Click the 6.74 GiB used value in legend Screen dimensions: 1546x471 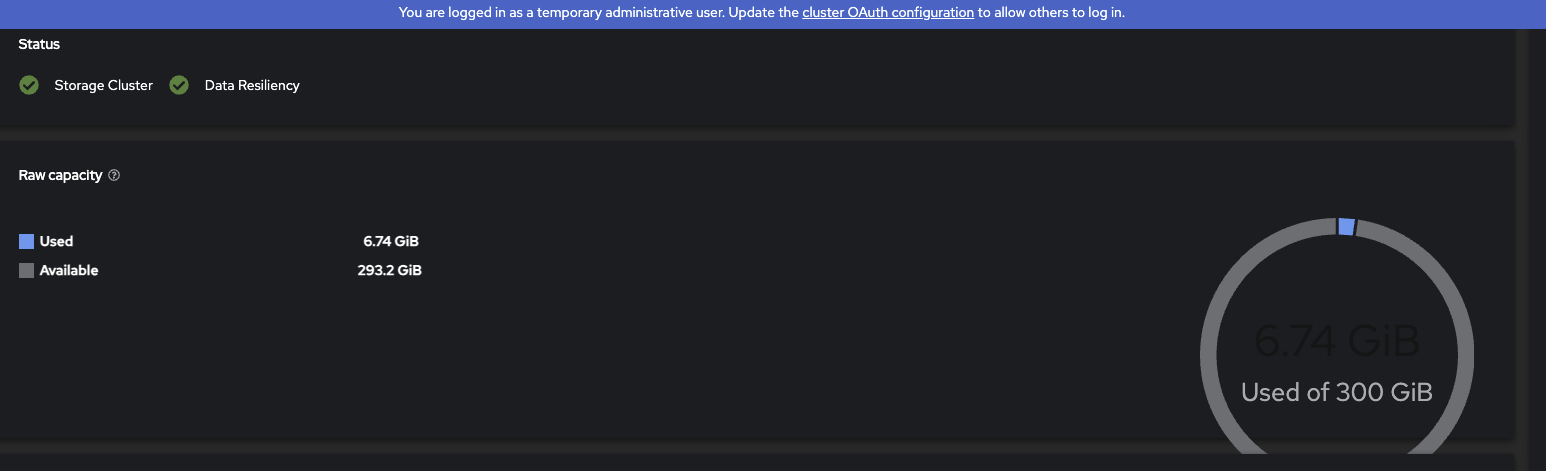[391, 241]
